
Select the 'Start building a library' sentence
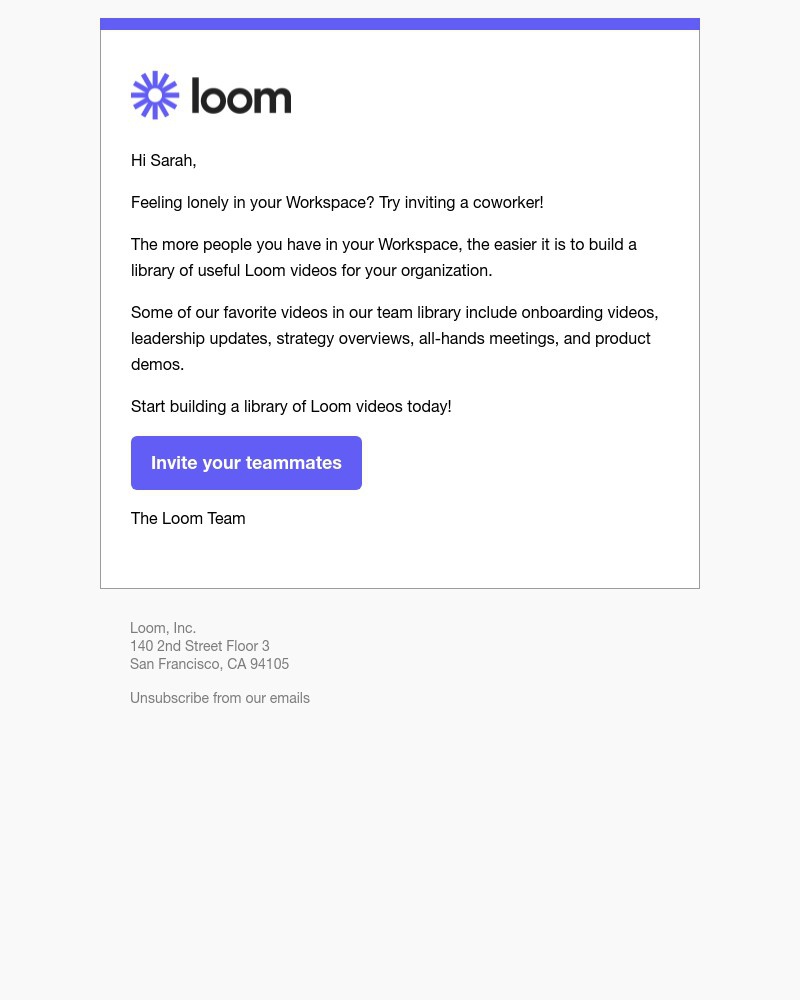tap(291, 406)
